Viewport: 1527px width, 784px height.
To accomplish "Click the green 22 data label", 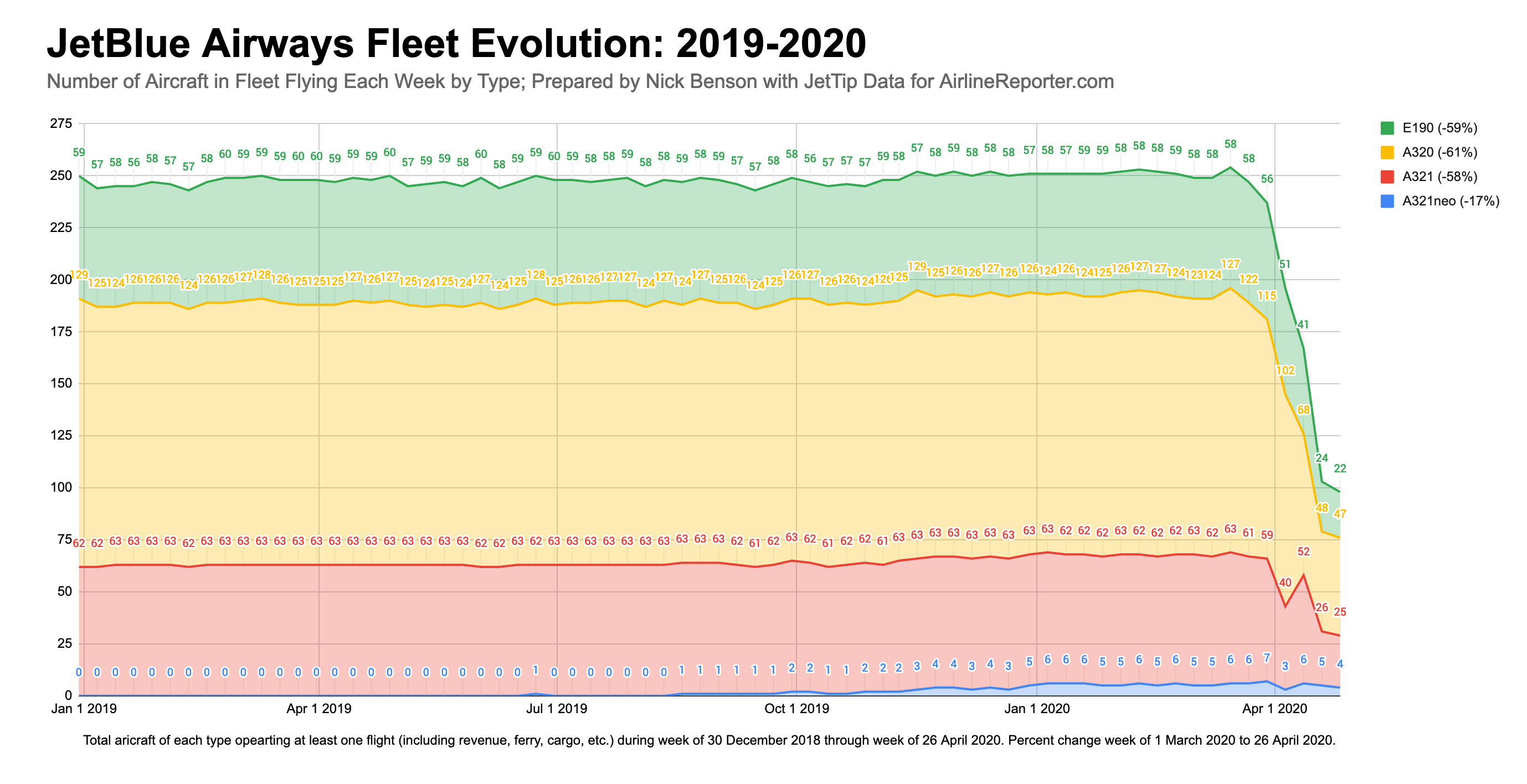I will (x=1340, y=468).
